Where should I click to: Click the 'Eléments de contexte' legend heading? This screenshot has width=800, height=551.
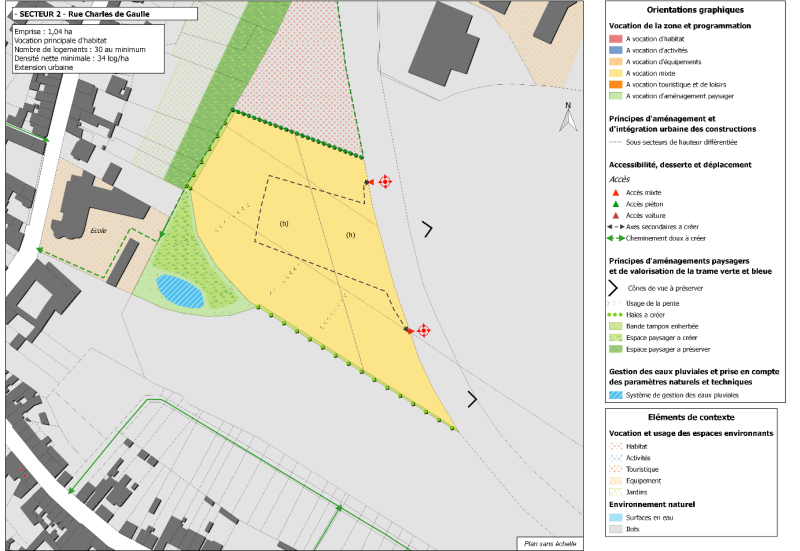[x=691, y=416]
